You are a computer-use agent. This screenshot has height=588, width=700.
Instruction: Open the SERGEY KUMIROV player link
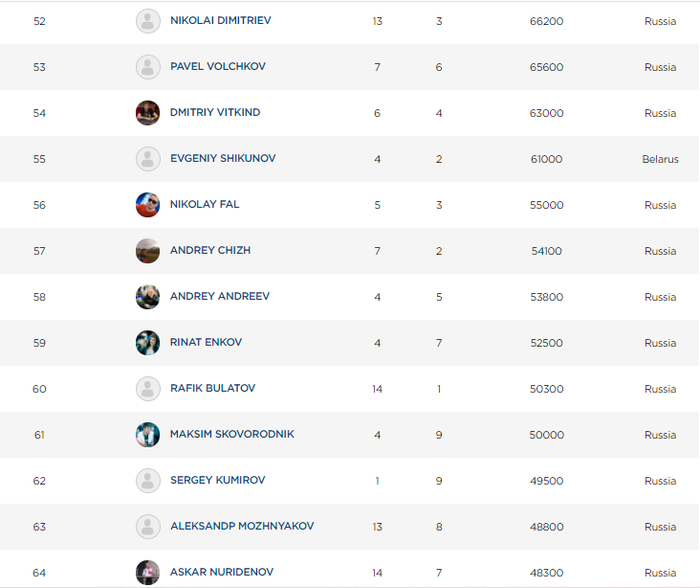click(x=217, y=481)
